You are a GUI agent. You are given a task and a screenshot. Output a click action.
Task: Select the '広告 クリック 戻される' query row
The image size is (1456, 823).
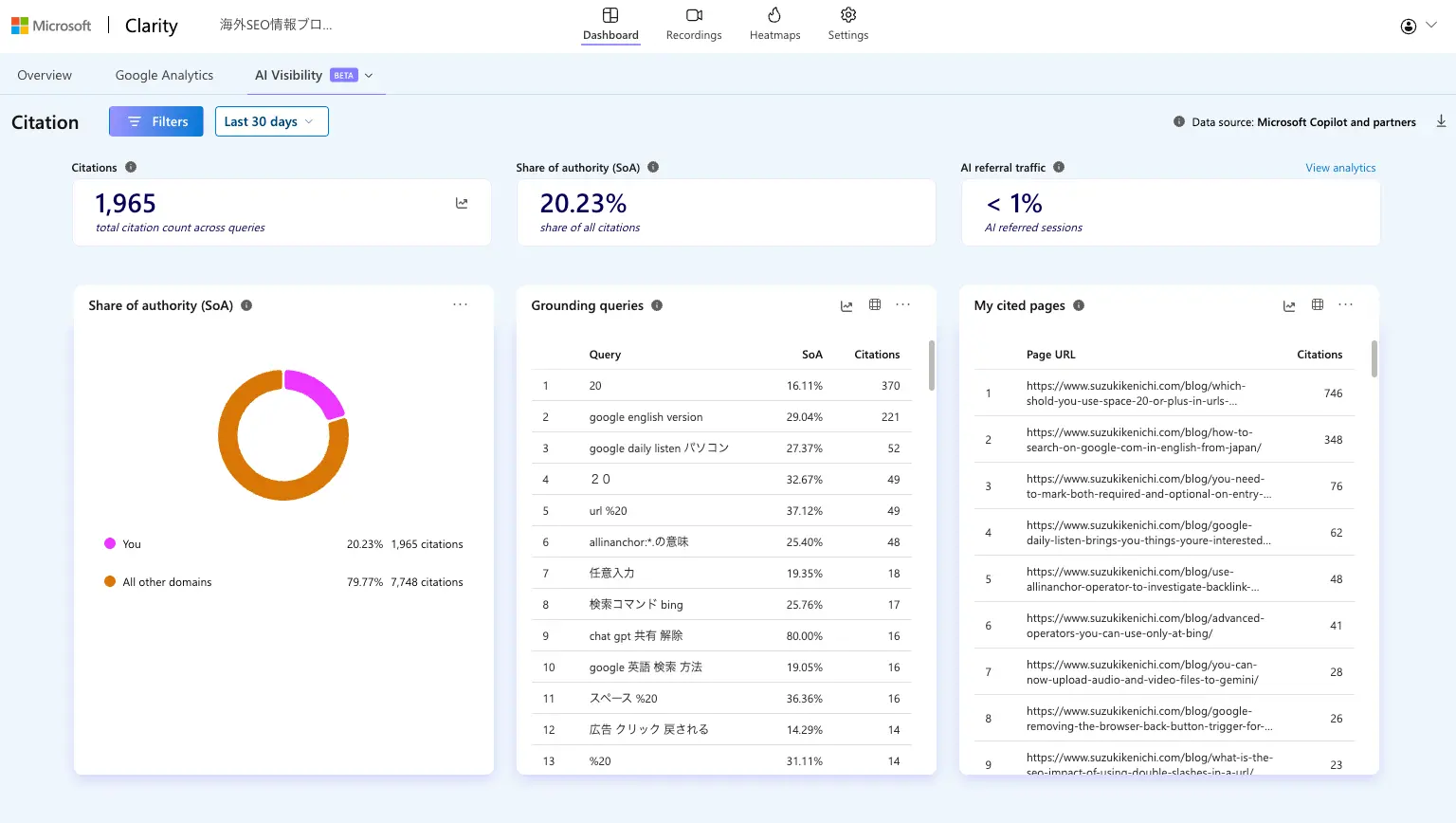(x=721, y=730)
